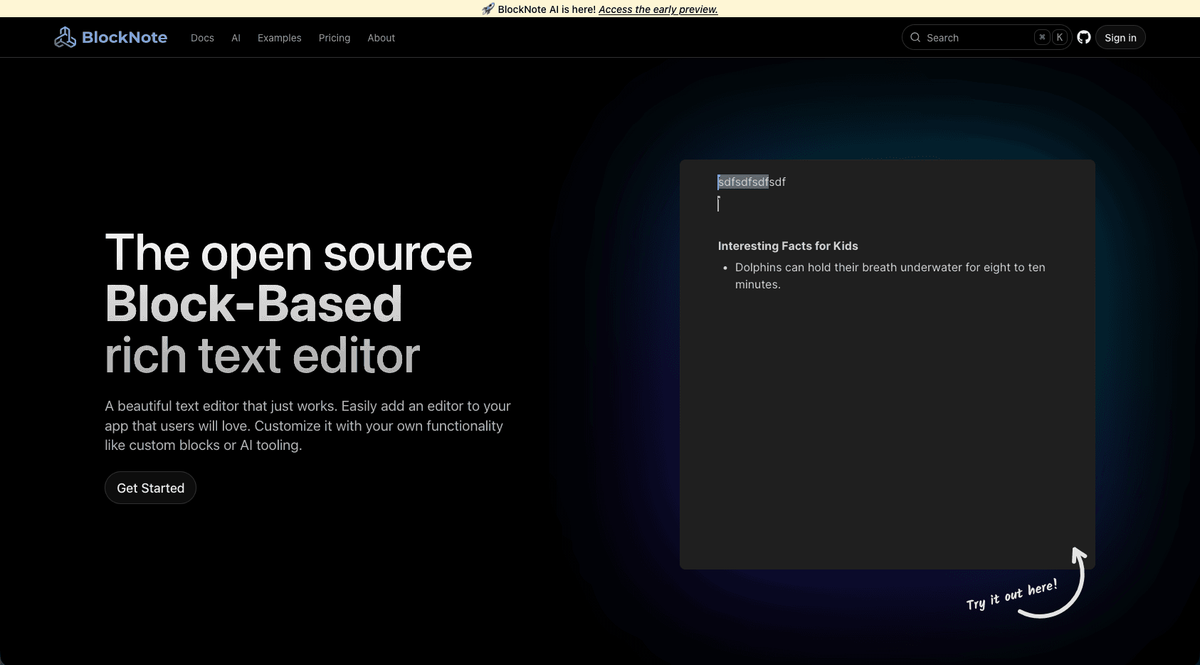This screenshot has height=665, width=1200.
Task: Click the 'BlockNote AI is here!' banner text
Action: [x=546, y=9]
